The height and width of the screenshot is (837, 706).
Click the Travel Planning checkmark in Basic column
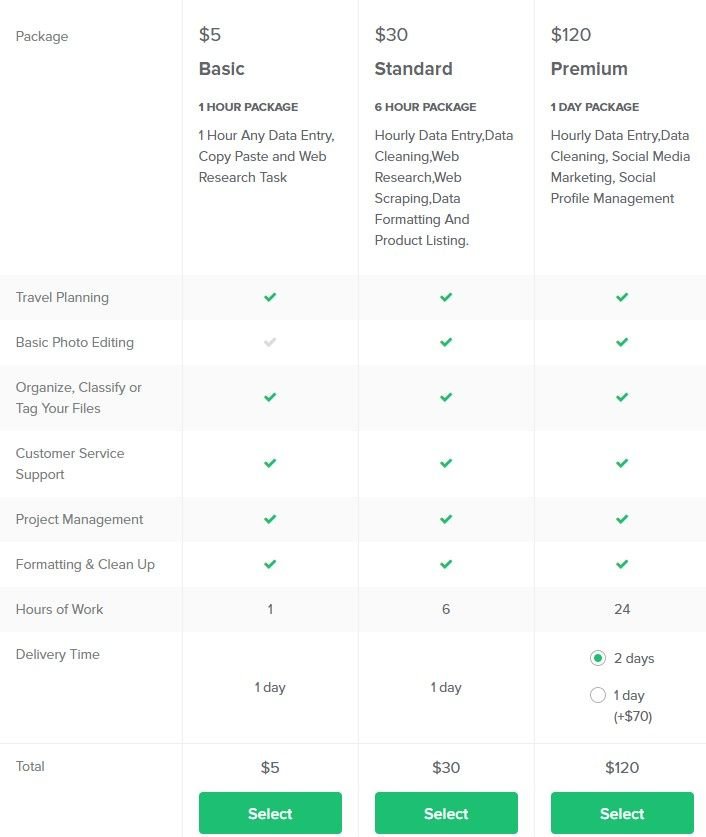(x=270, y=297)
